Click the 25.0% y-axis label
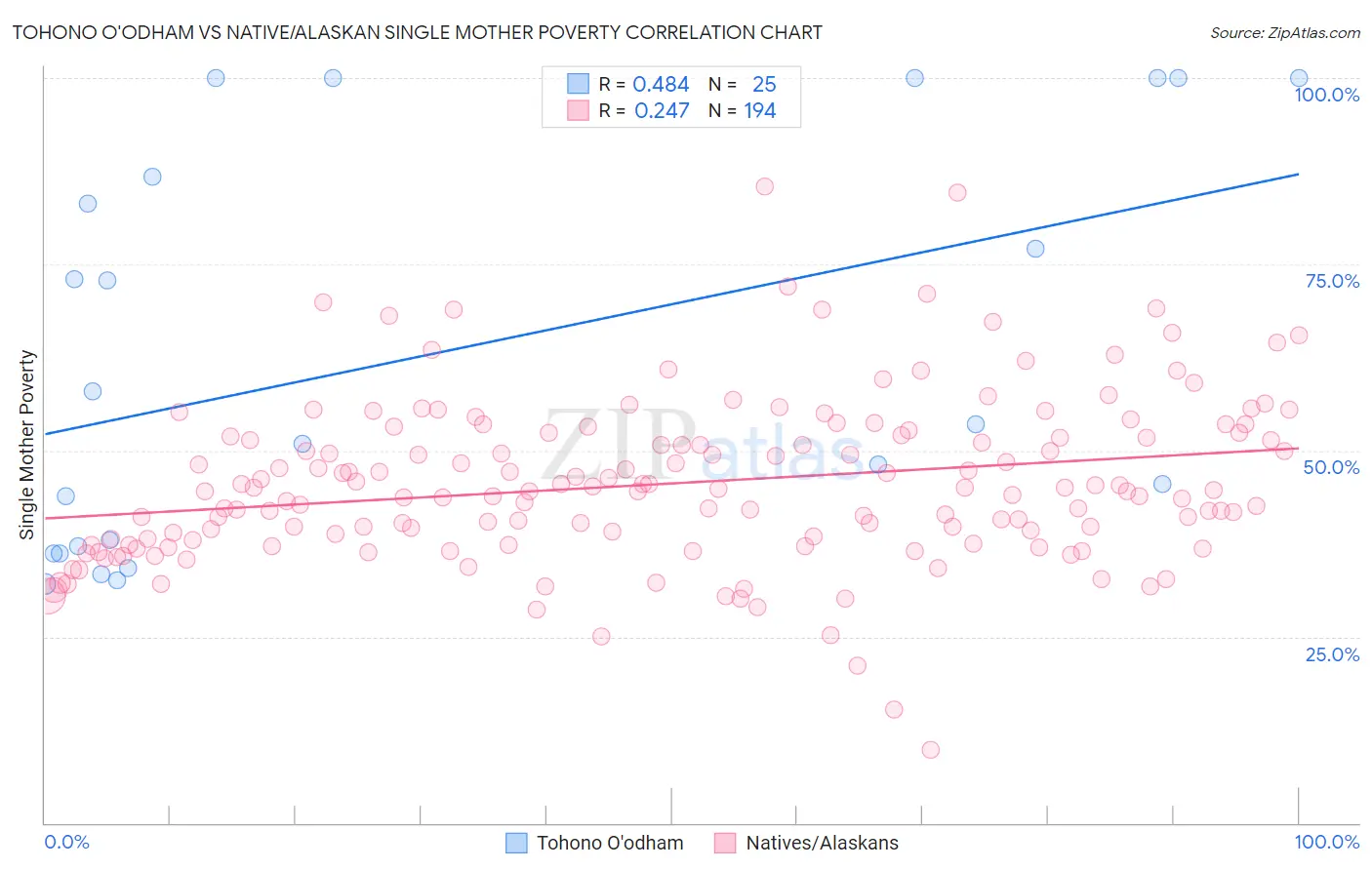Viewport: 1372px width, 870px height. coord(1332,654)
